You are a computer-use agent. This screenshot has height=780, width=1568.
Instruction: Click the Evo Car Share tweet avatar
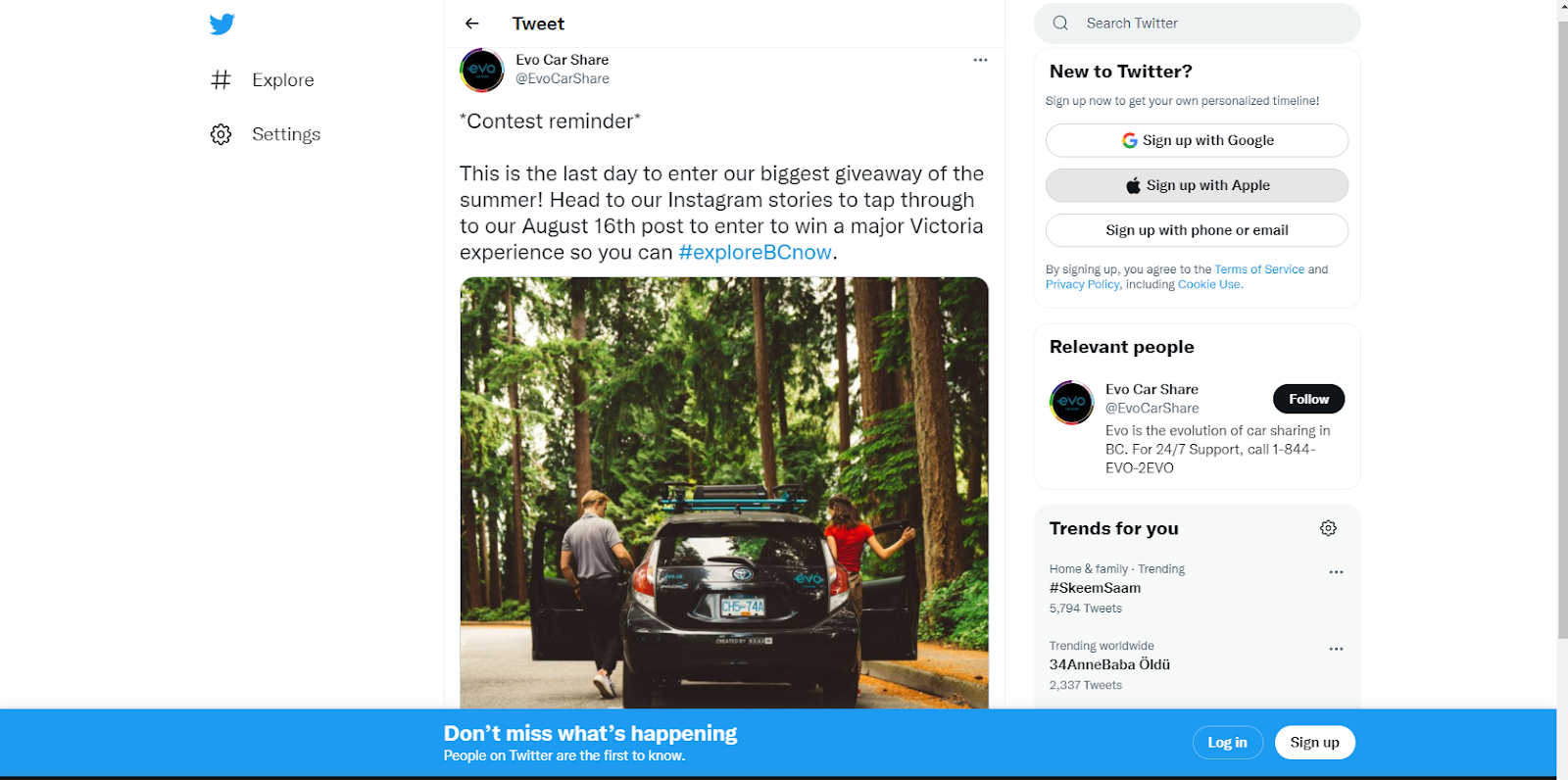[482, 70]
